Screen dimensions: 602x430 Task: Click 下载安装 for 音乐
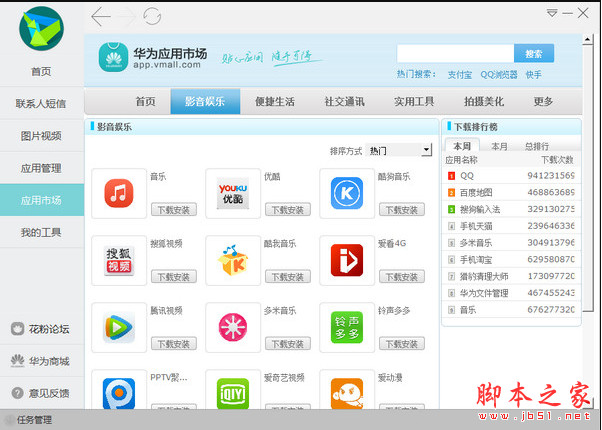tap(174, 210)
